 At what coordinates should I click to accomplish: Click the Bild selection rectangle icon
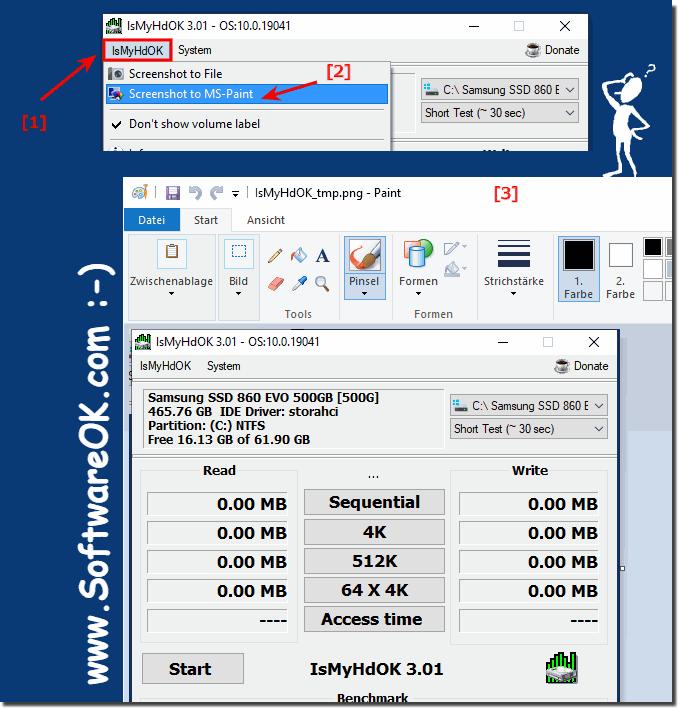[x=239, y=253]
